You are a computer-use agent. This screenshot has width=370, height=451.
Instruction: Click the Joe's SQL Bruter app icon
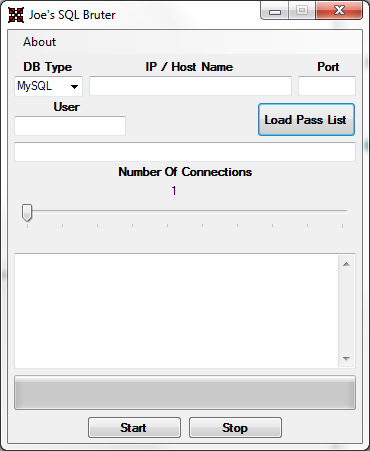click(16, 15)
